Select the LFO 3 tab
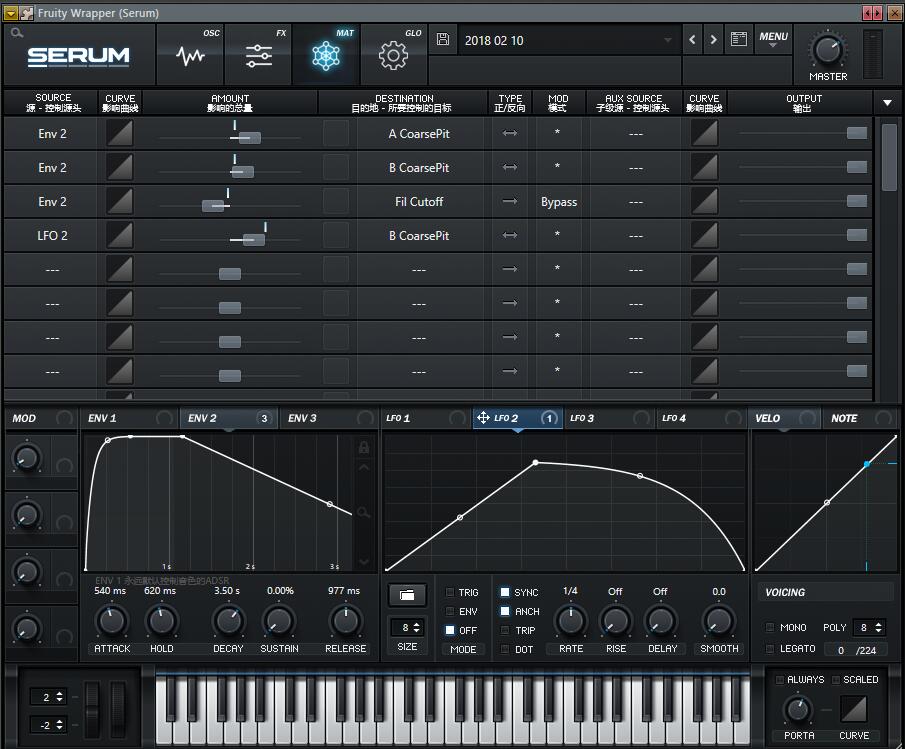The width and height of the screenshot is (905, 749). [582, 418]
